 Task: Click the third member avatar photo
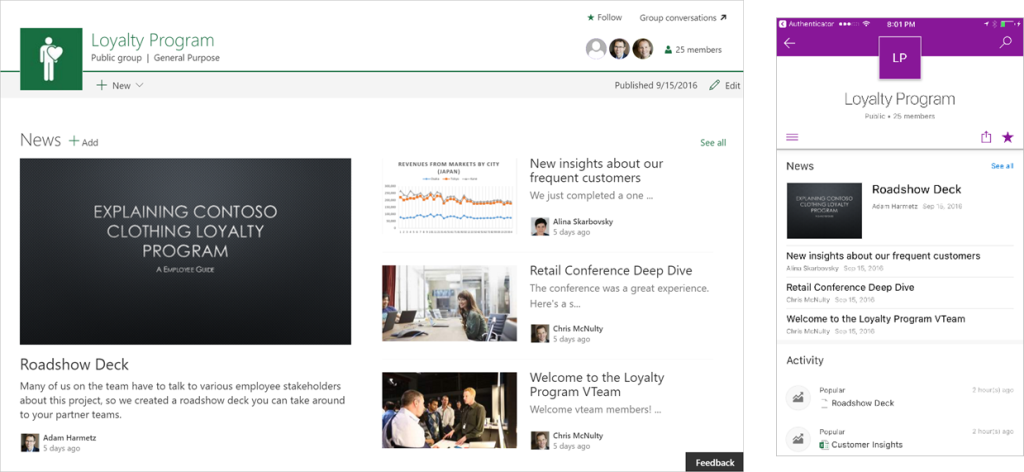click(643, 49)
